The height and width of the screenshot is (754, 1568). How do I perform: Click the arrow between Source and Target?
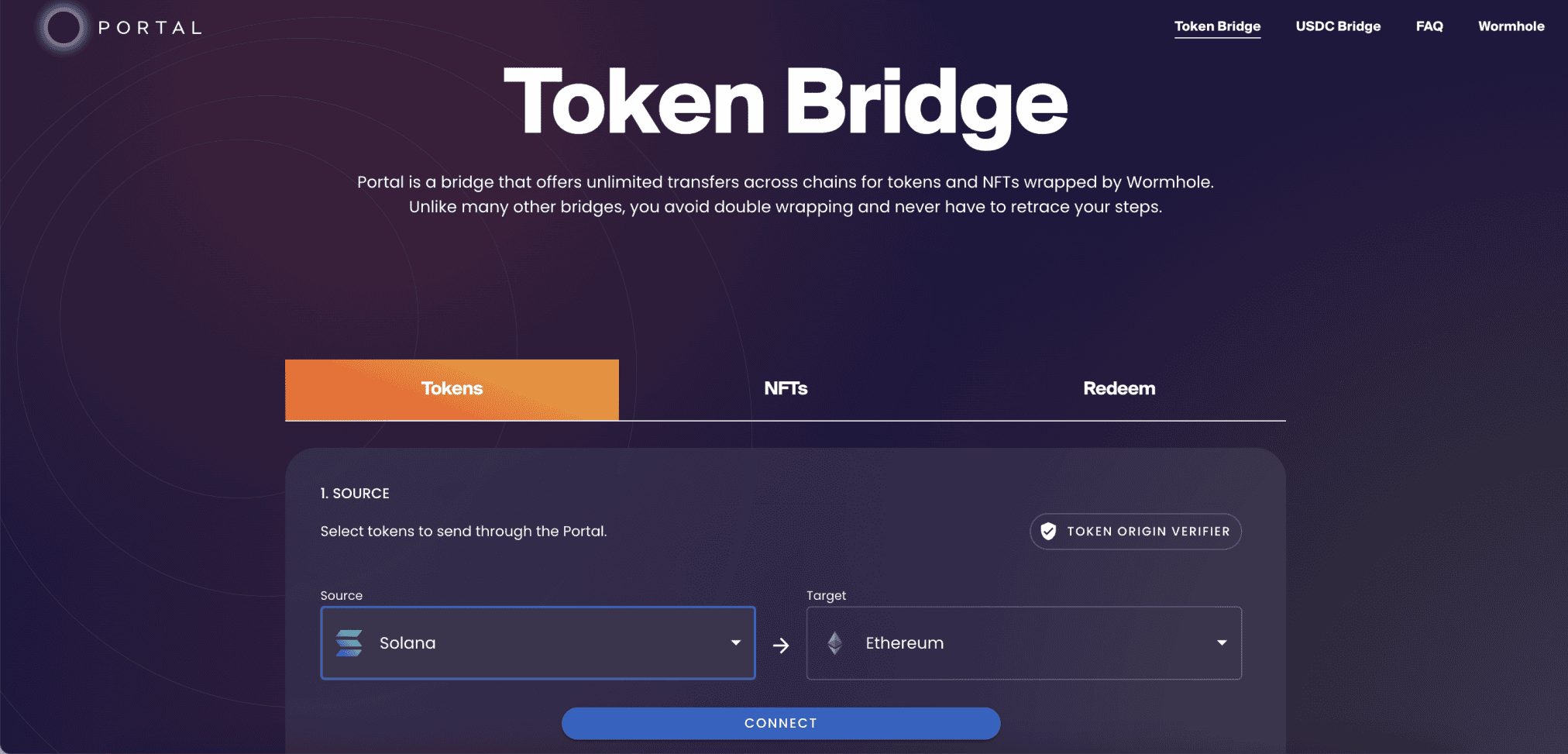[781, 644]
